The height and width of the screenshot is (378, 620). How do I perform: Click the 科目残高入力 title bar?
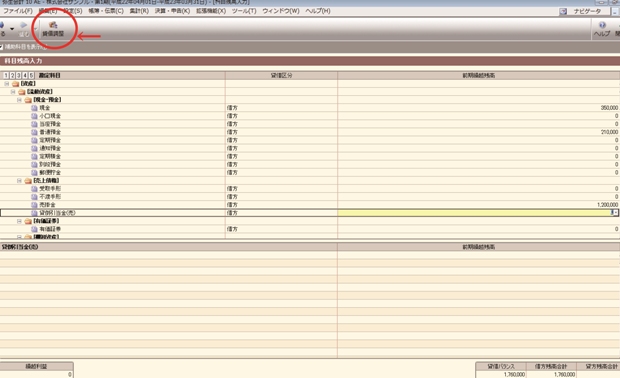(310, 61)
